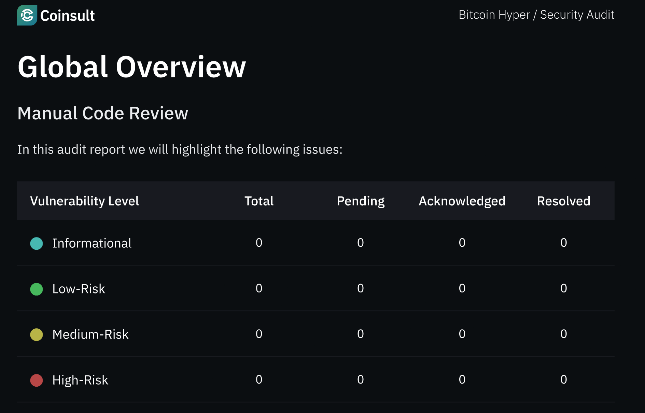Click the green Low-Risk severity dot
The width and height of the screenshot is (645, 413).
37,289
